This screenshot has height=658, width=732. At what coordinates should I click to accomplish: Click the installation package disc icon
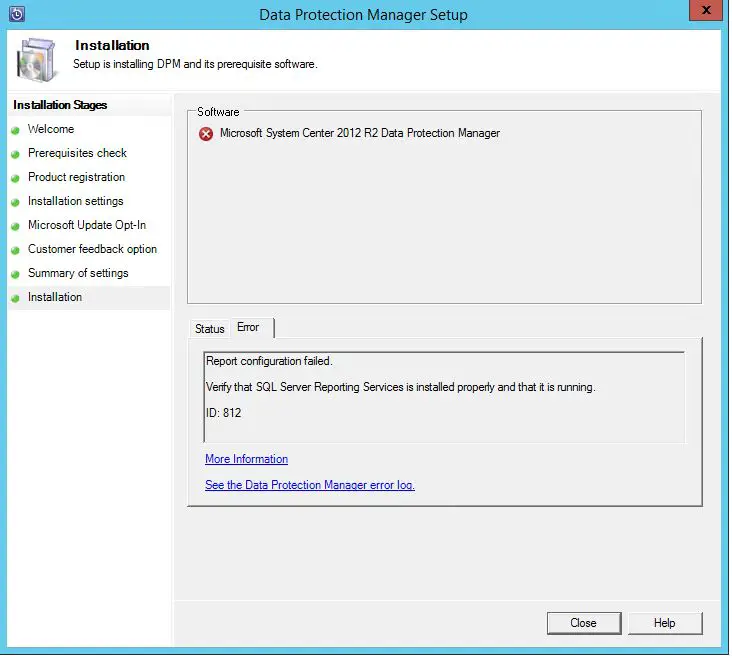pyautogui.click(x=36, y=60)
